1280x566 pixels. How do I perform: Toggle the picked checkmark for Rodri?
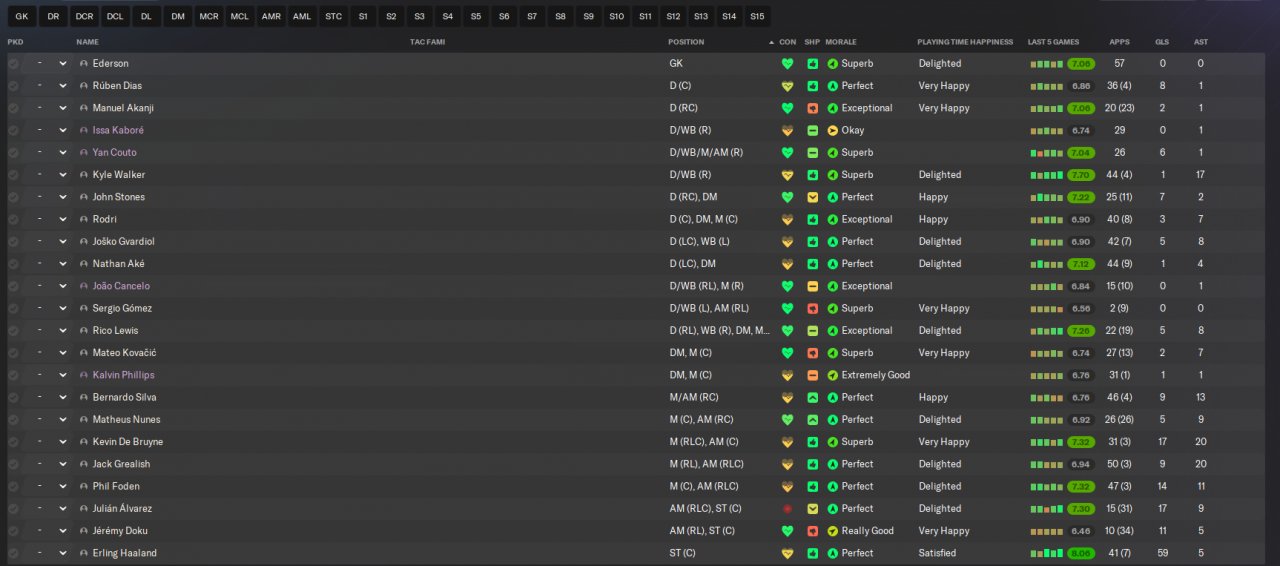[13, 219]
